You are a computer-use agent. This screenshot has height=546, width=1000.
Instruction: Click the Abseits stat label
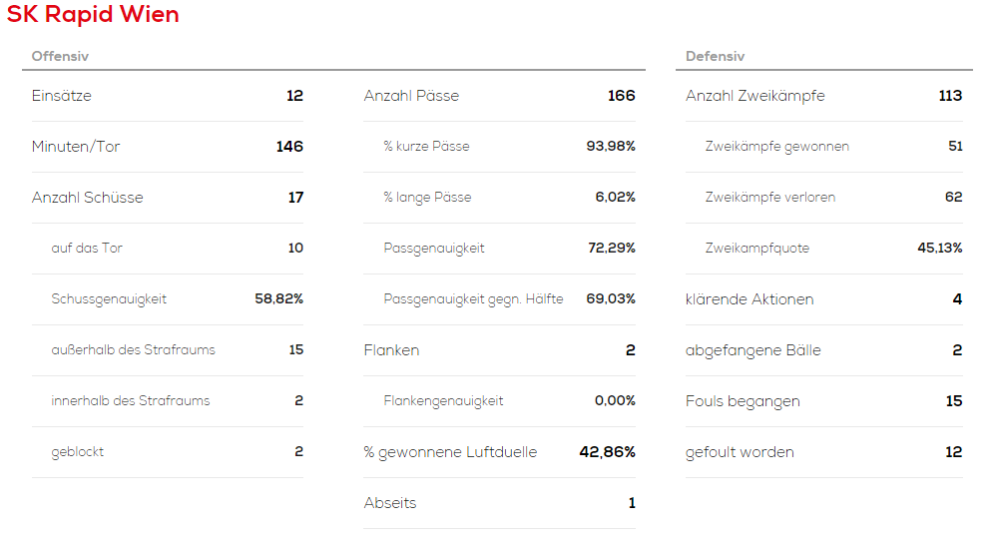tap(390, 503)
